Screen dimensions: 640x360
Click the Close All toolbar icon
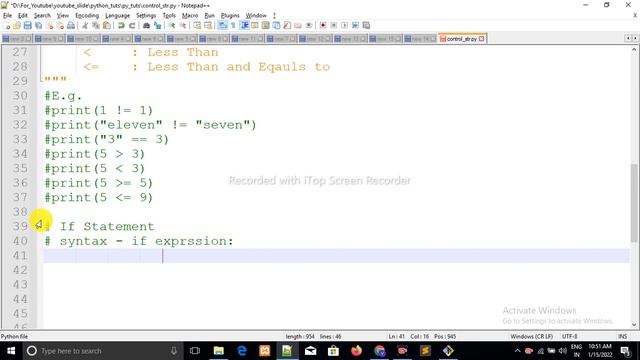pyautogui.click(x=60, y=26)
